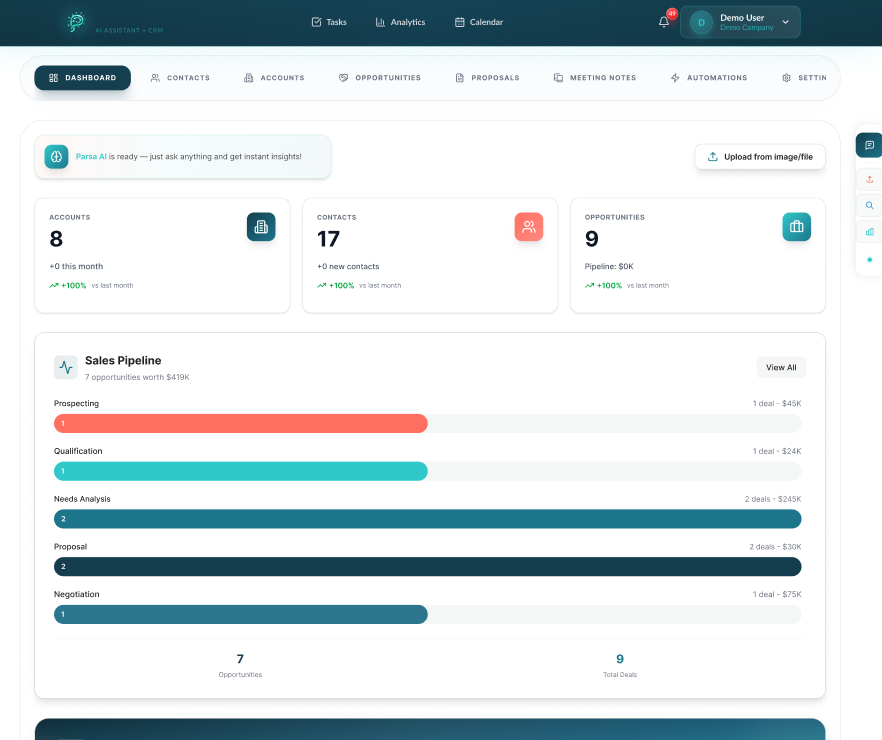Viewport: 882px width, 740px height.
Task: Click the teal briefcase icon on the Opportunities card
Action: click(x=796, y=227)
